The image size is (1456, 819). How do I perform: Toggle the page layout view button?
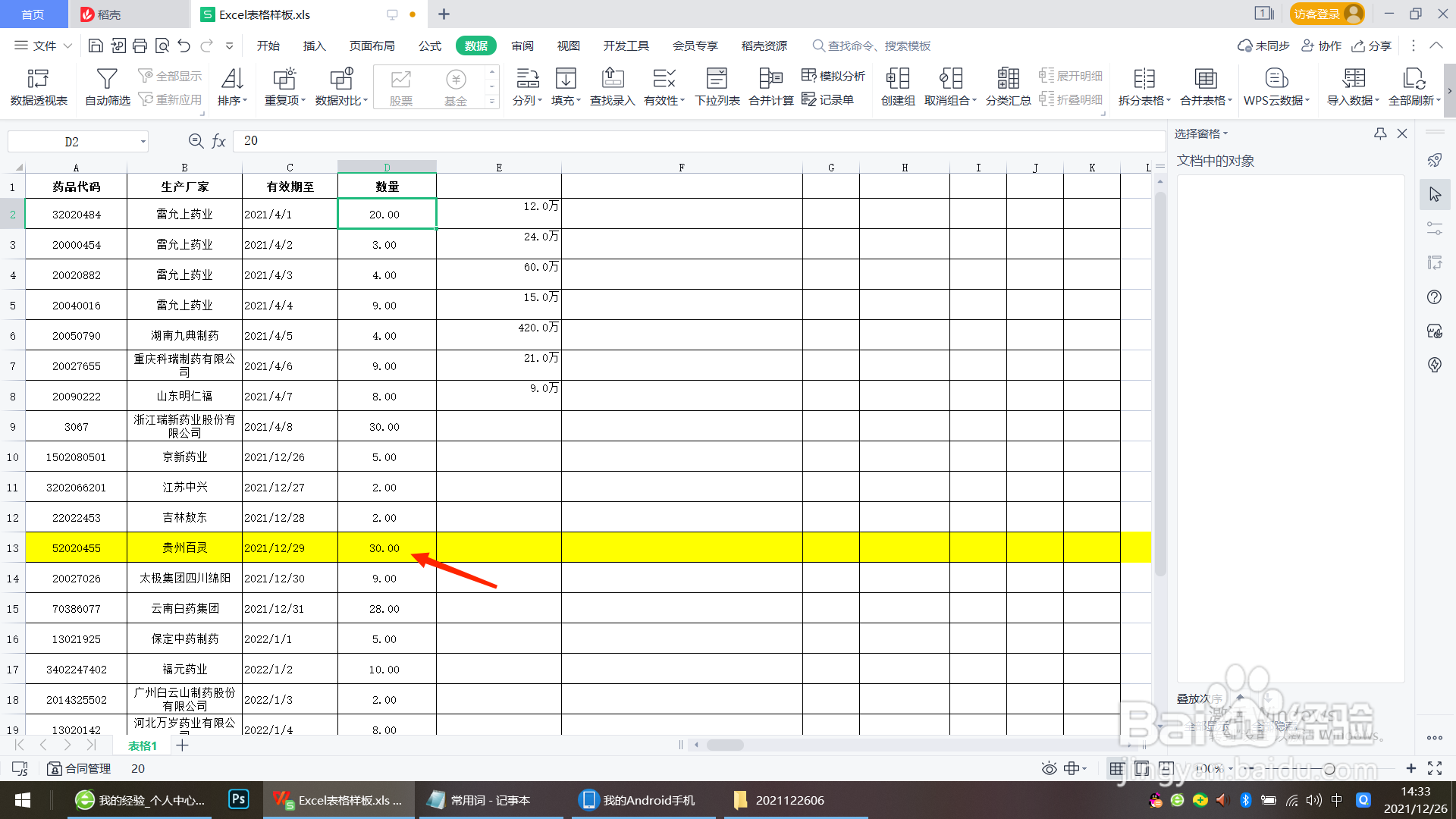1142,768
